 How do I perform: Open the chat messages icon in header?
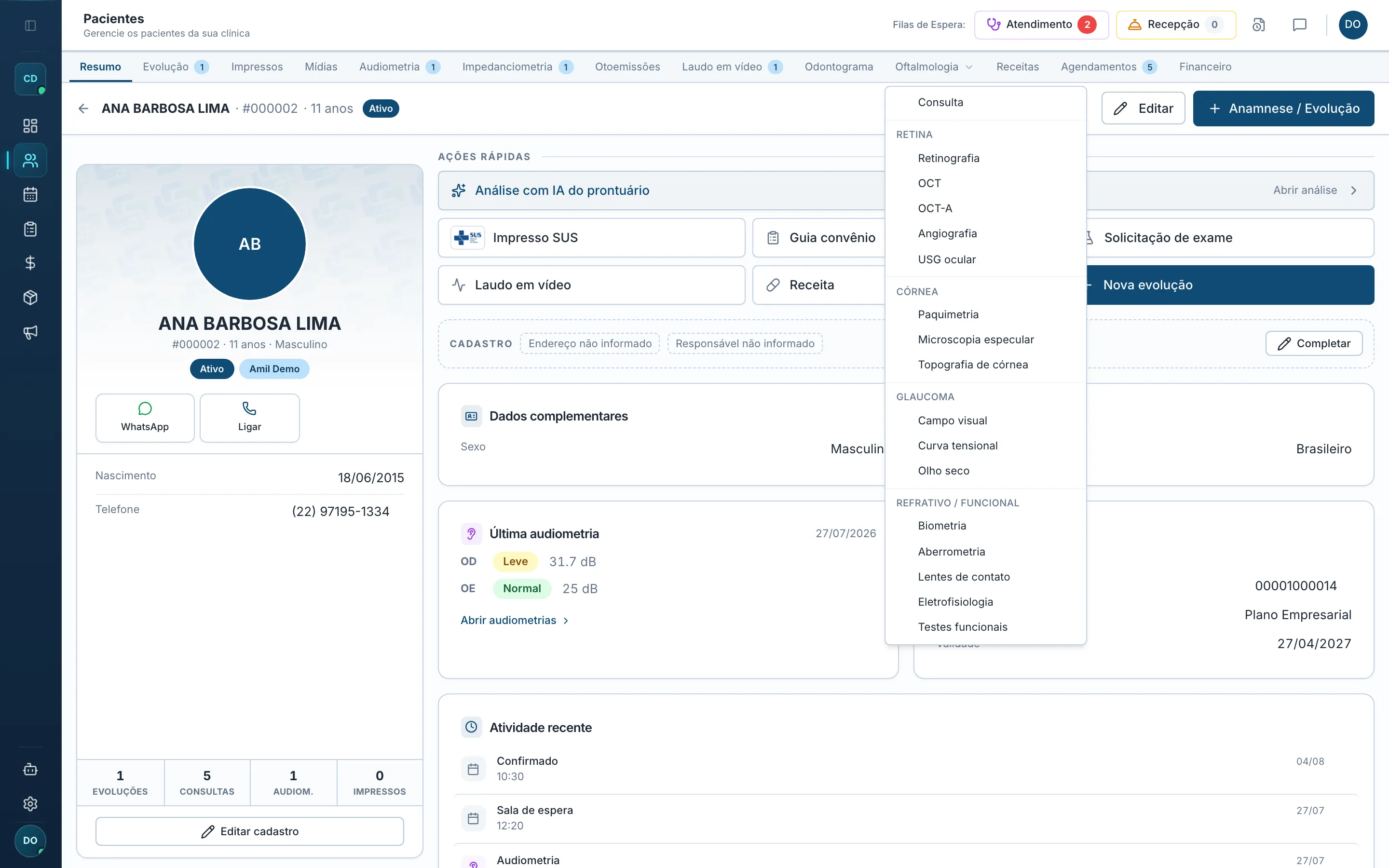pyautogui.click(x=1299, y=25)
